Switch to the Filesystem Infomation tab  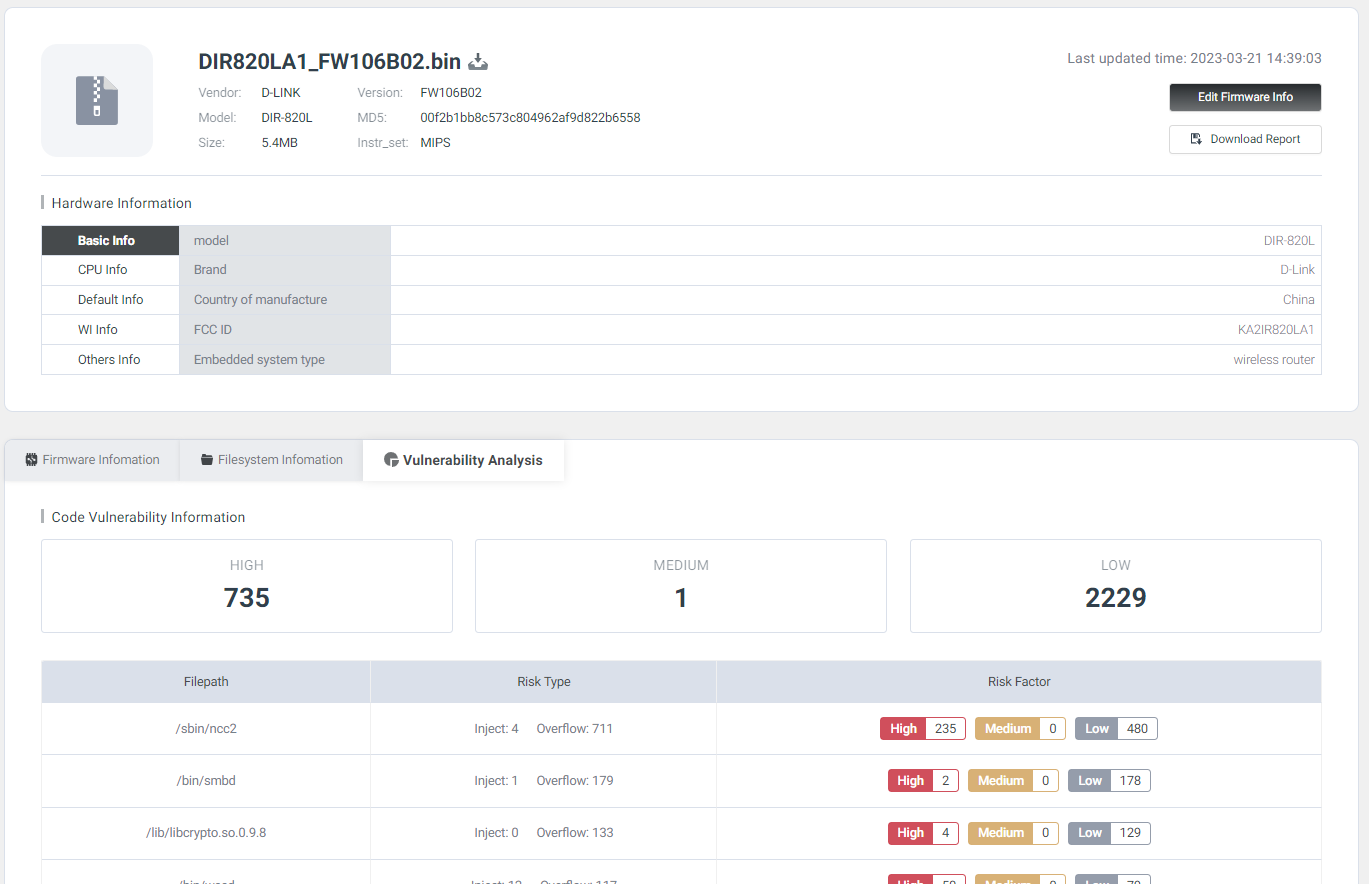pos(271,460)
